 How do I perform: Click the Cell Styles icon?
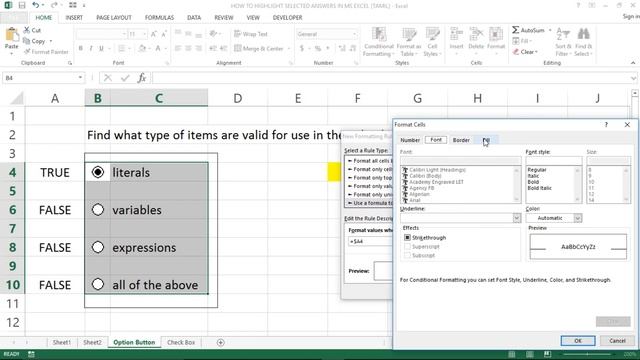[432, 34]
